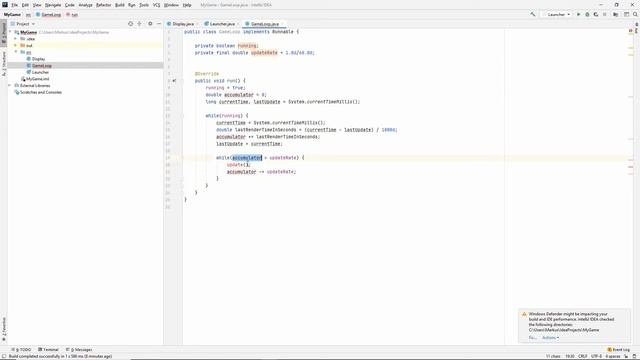640x360 pixels.
Task: Click the 4 spaces indent setting
Action: point(613,356)
